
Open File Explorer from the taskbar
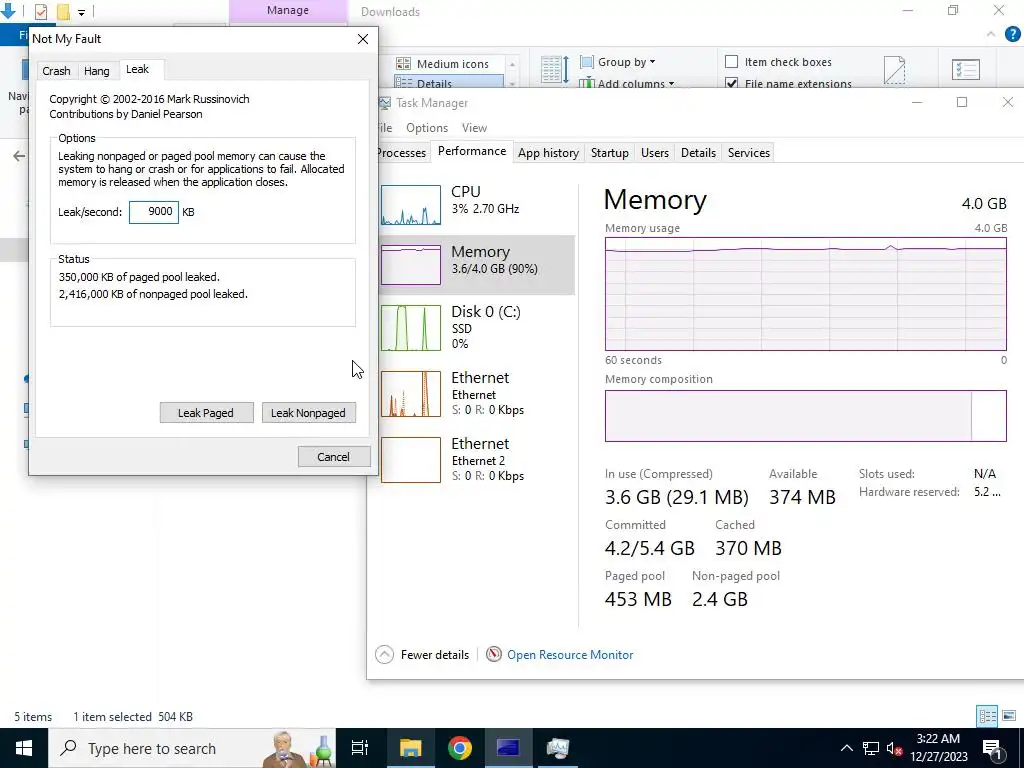pyautogui.click(x=411, y=748)
